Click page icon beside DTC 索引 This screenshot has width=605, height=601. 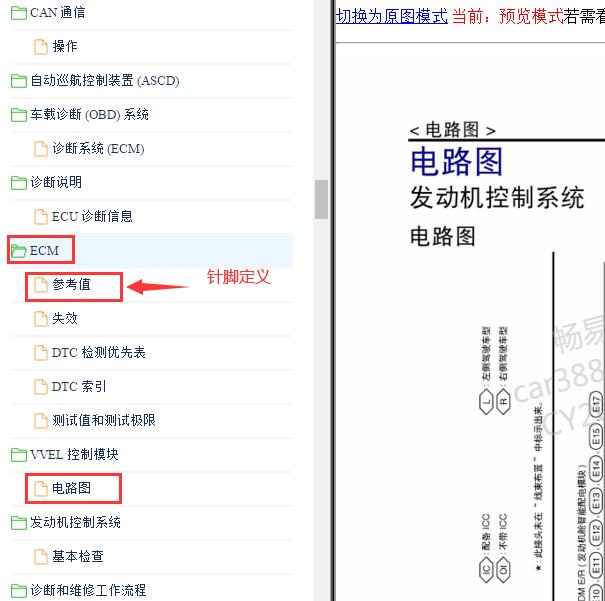(x=41, y=387)
